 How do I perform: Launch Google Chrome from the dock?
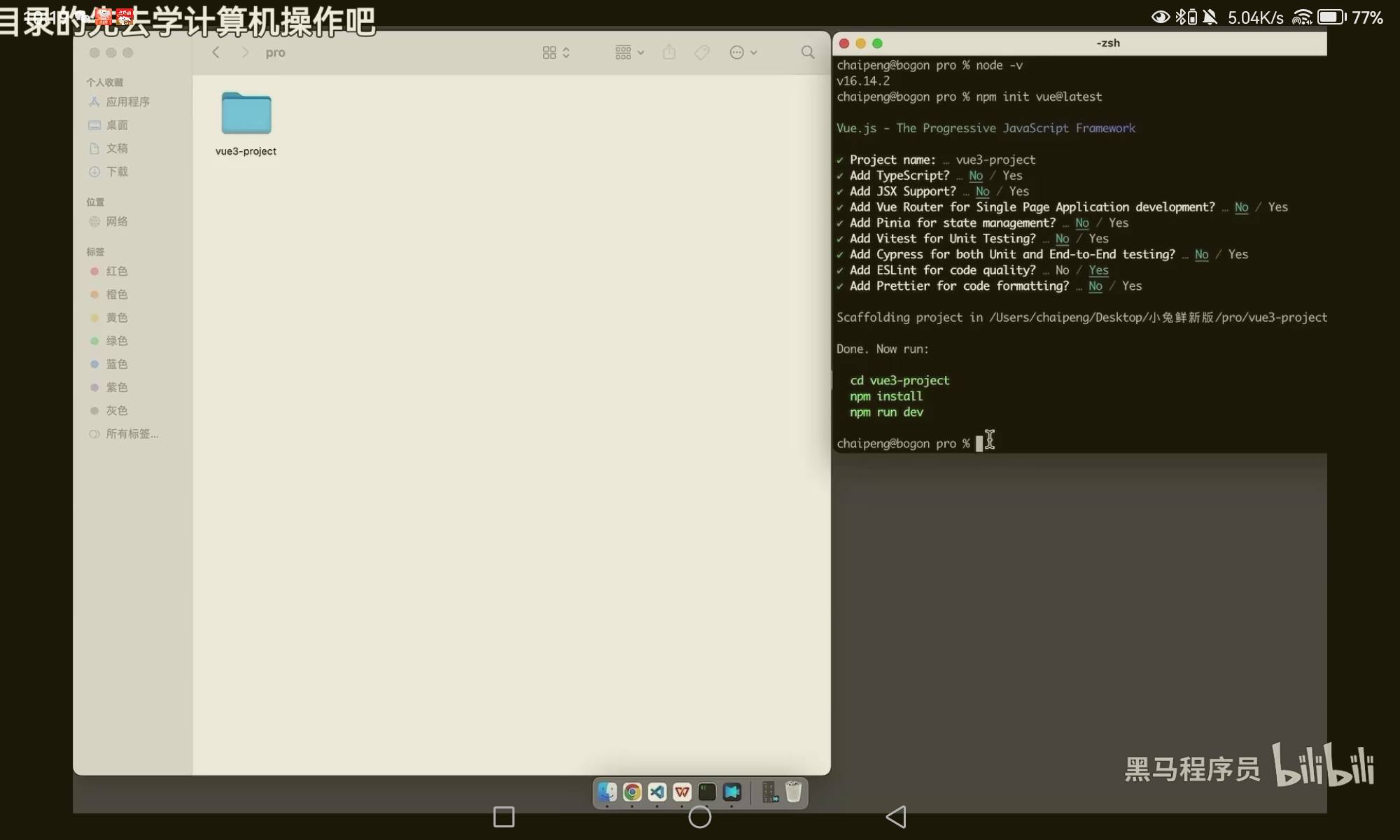pos(632,792)
